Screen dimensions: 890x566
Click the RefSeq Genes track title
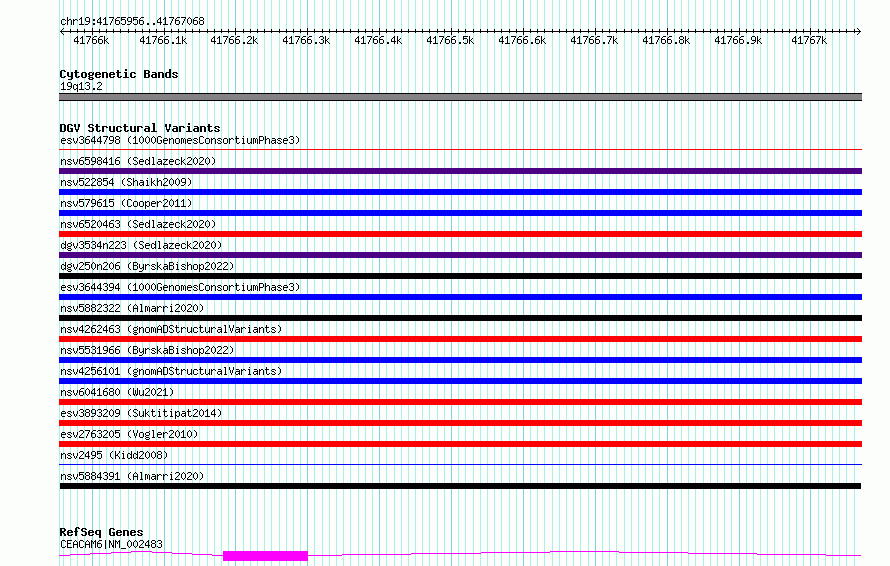click(x=101, y=532)
